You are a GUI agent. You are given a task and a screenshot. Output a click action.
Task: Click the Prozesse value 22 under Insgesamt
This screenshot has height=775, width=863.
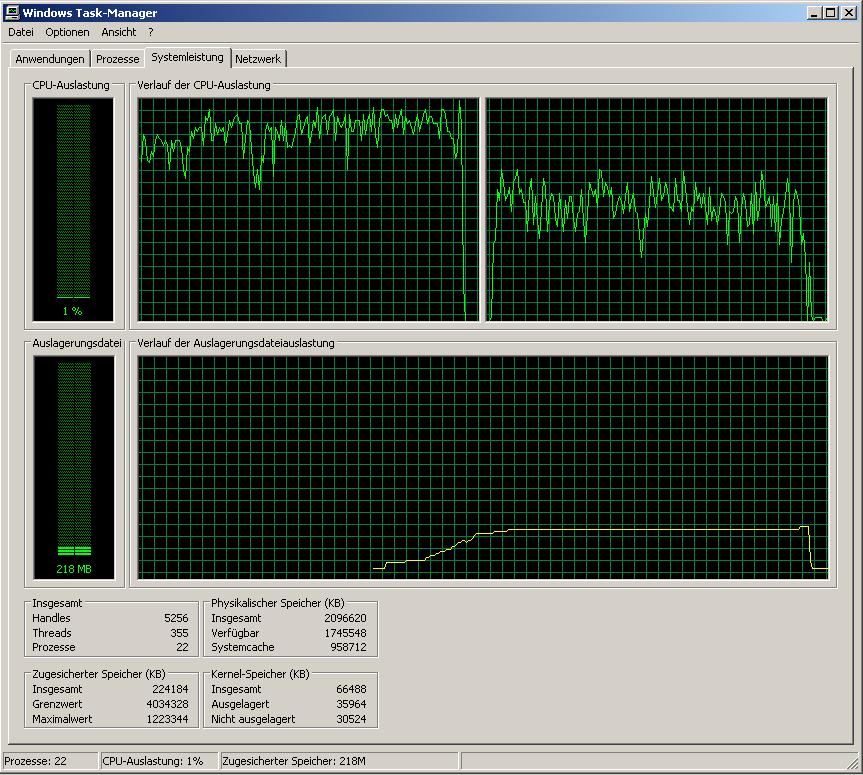click(x=182, y=647)
